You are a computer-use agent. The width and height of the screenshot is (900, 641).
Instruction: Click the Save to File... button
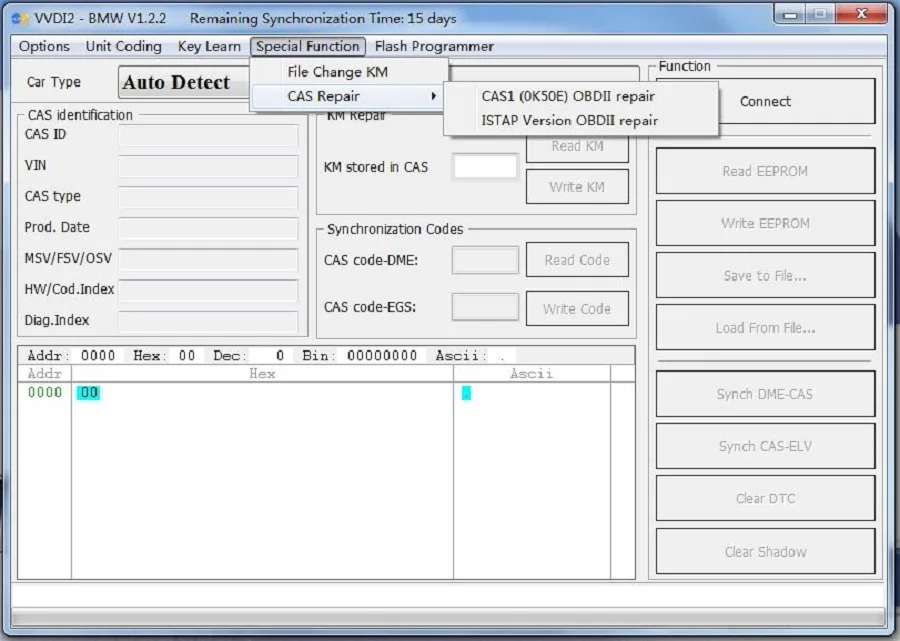pos(765,275)
